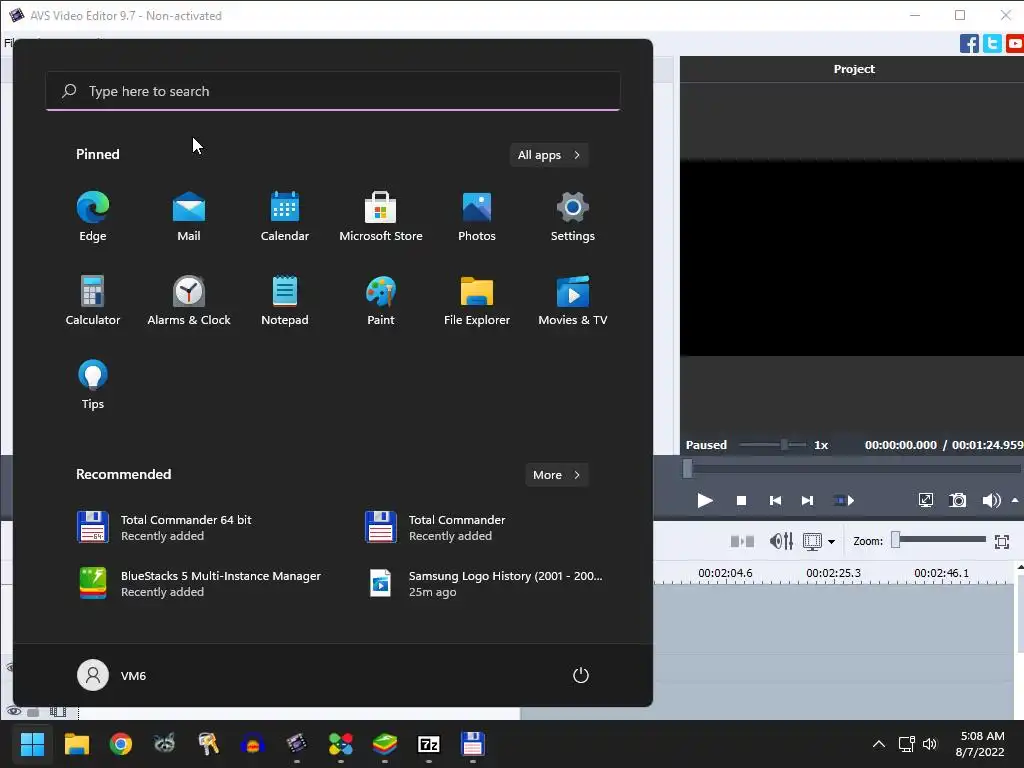1024x768 pixels.
Task: Open Notepad from pinned apps
Action: coord(285,300)
